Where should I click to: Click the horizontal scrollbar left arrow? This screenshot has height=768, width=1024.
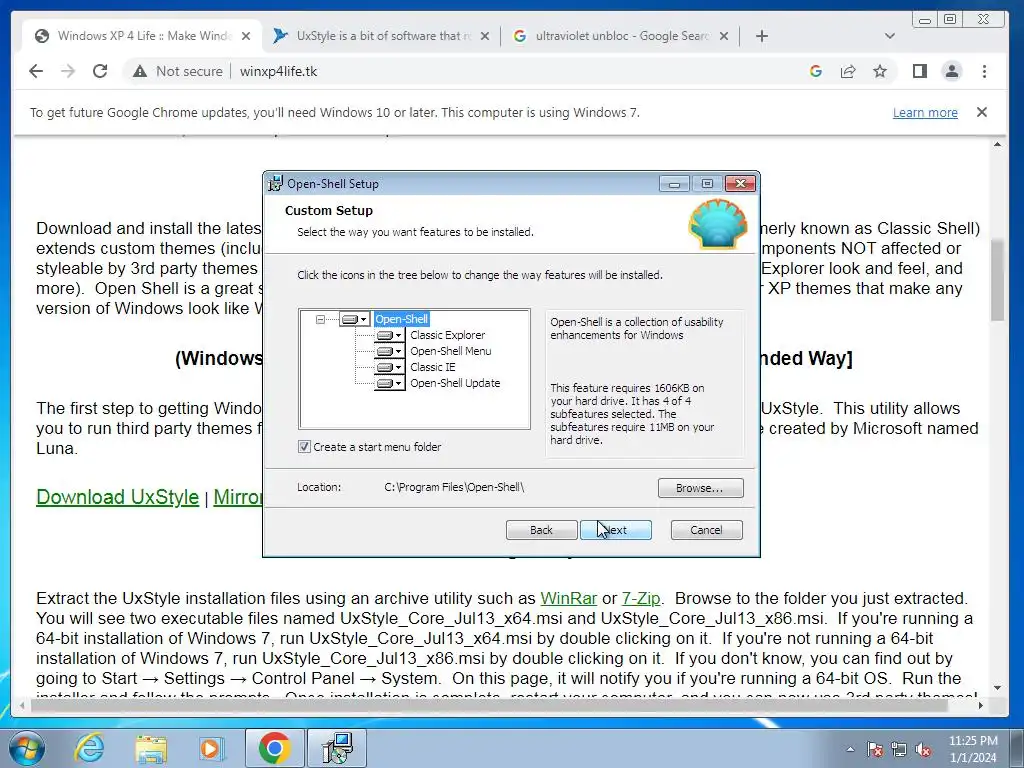[x=23, y=705]
